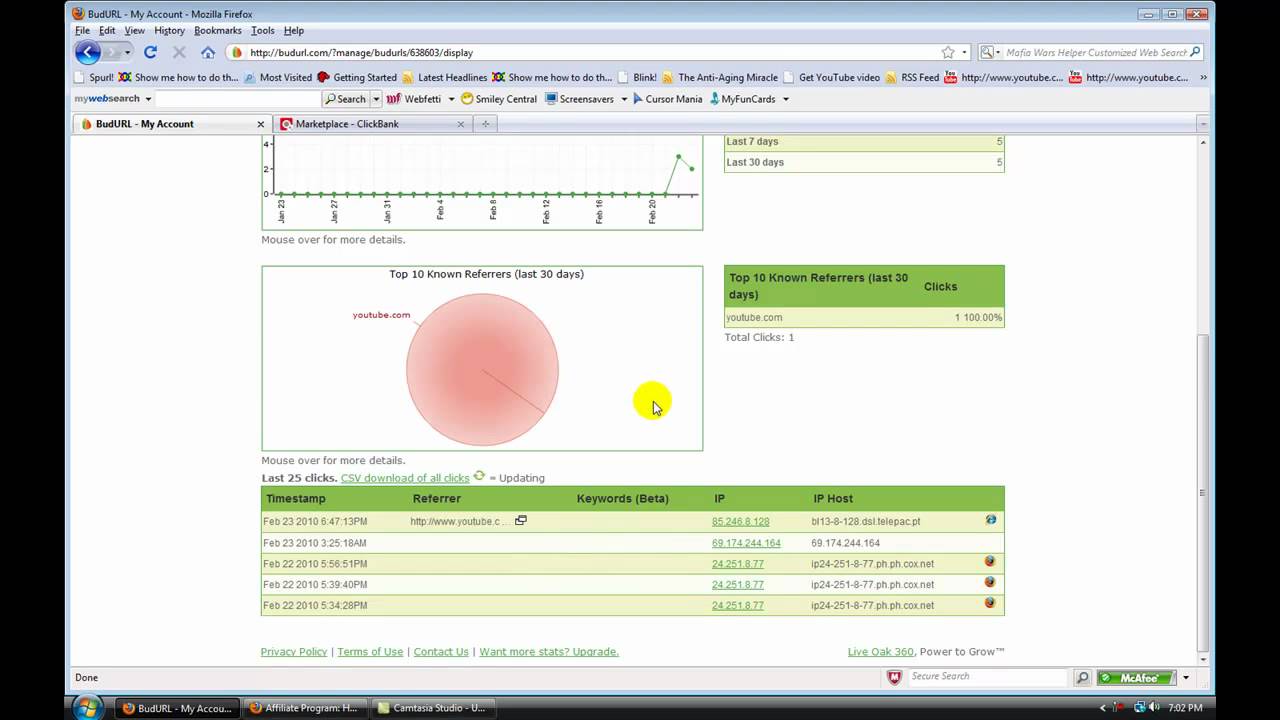This screenshot has width=1280, height=720.
Task: Open the Help menu
Action: click(x=294, y=31)
